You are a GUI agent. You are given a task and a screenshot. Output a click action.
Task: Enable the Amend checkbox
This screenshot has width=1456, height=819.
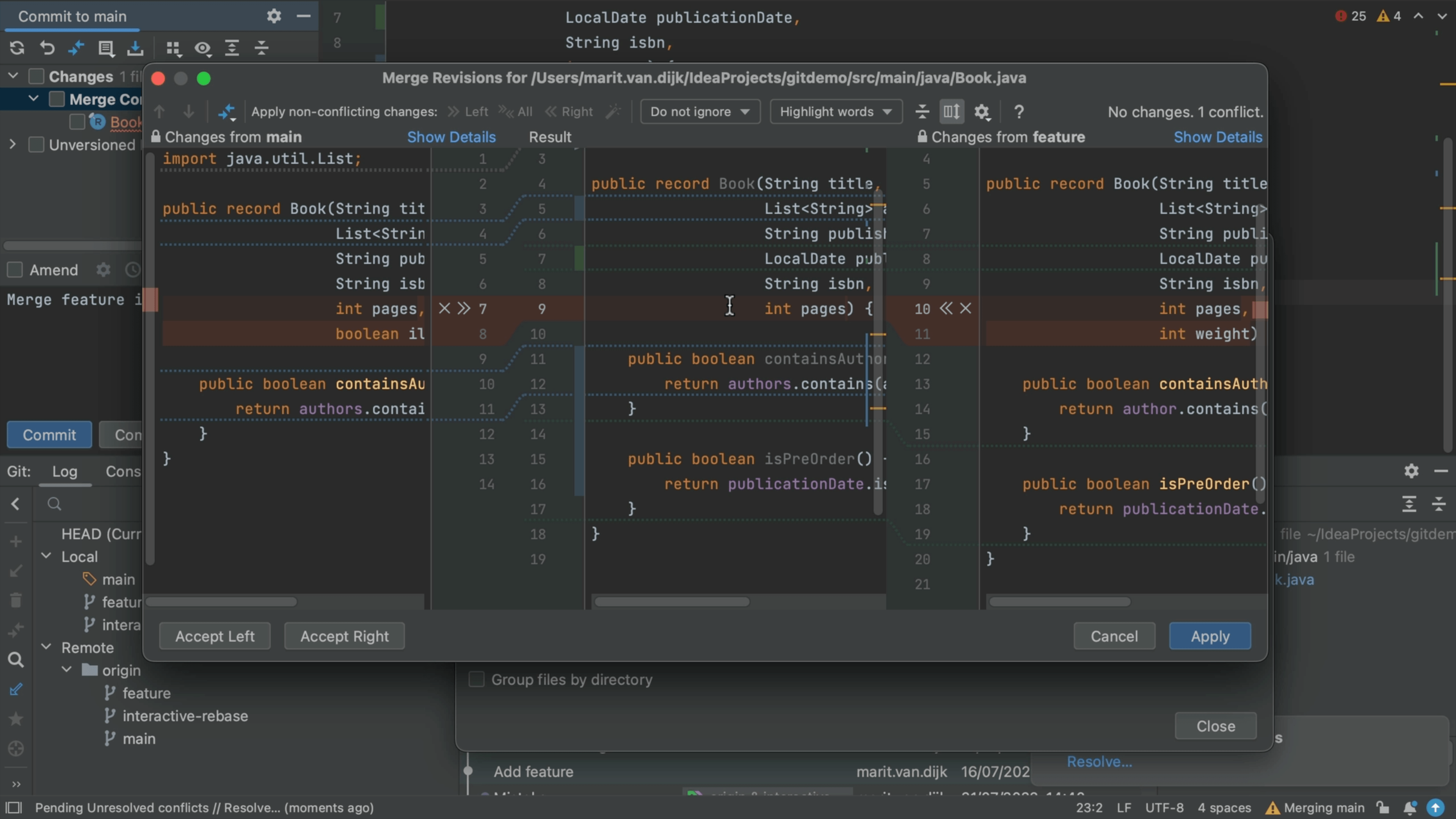[15, 270]
